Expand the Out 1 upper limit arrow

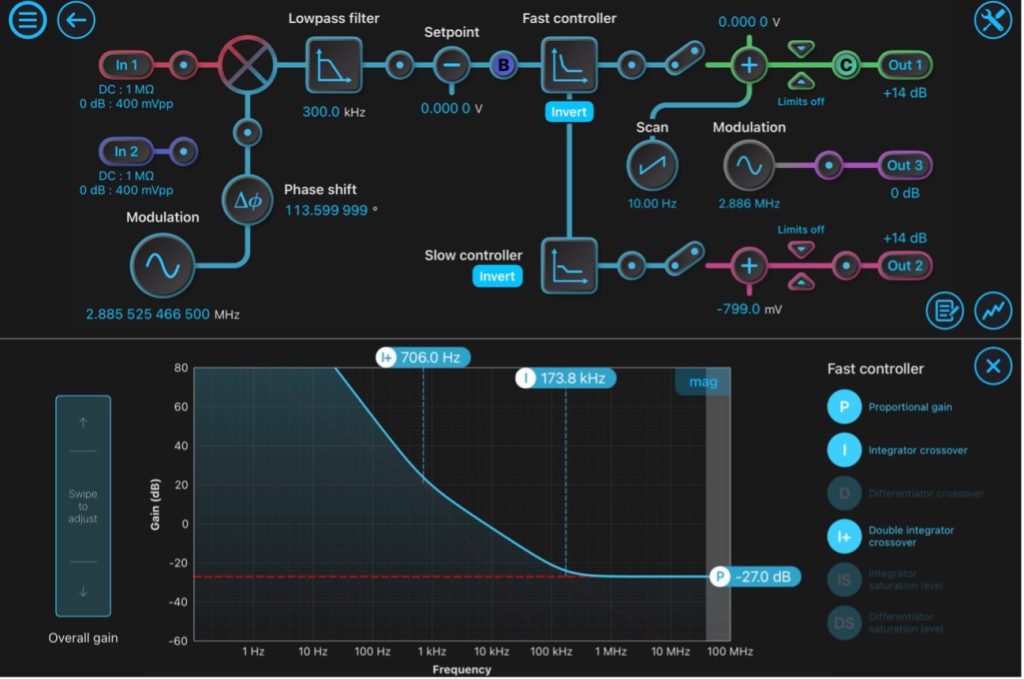click(x=802, y=49)
